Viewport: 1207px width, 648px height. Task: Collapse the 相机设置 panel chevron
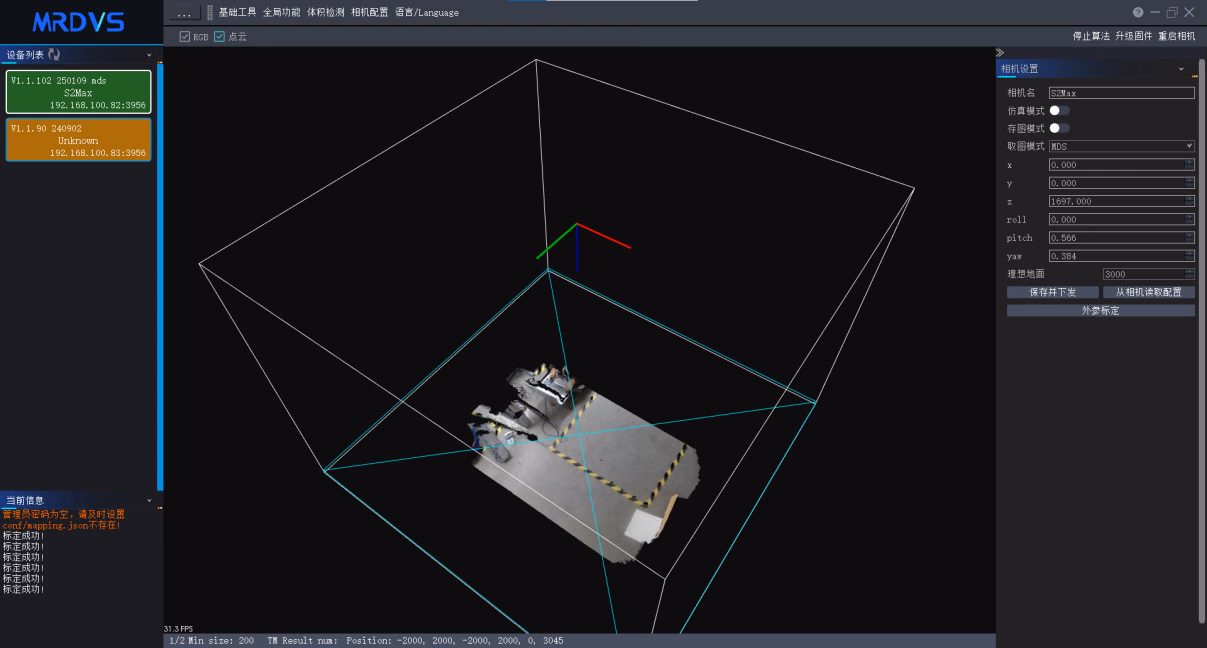coord(1181,69)
